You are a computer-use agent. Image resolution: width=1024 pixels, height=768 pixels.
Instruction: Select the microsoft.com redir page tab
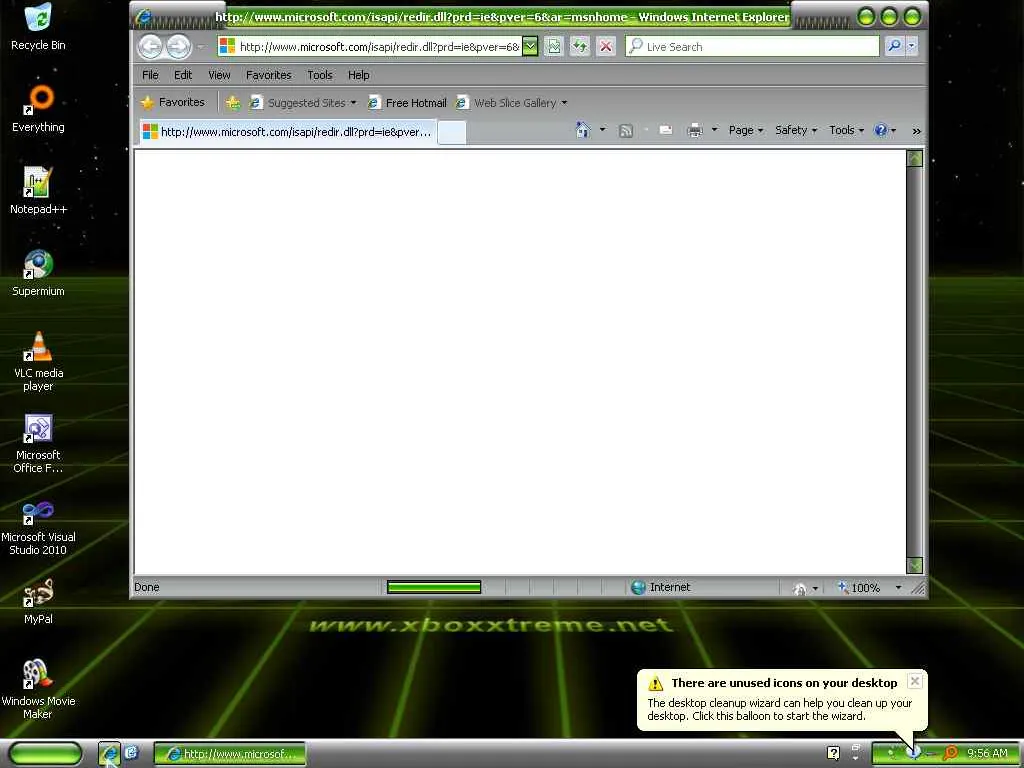(287, 132)
